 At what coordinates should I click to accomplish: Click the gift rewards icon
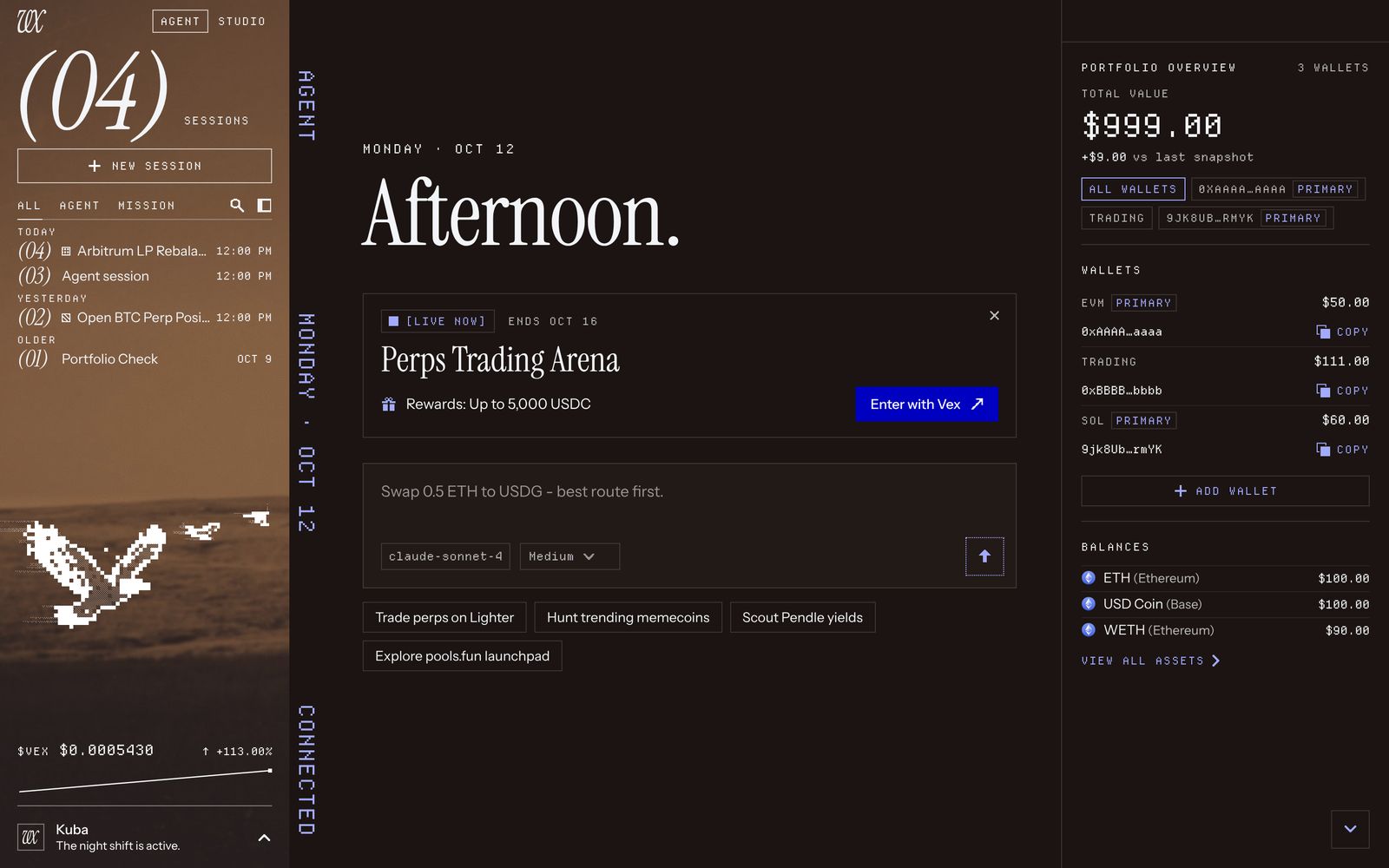click(389, 404)
